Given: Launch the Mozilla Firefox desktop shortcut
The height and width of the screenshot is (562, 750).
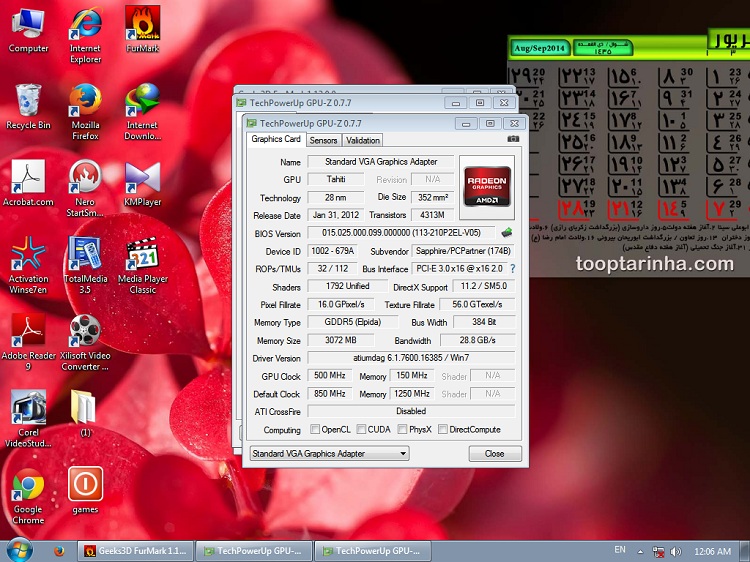Looking at the screenshot, I should point(85,111).
